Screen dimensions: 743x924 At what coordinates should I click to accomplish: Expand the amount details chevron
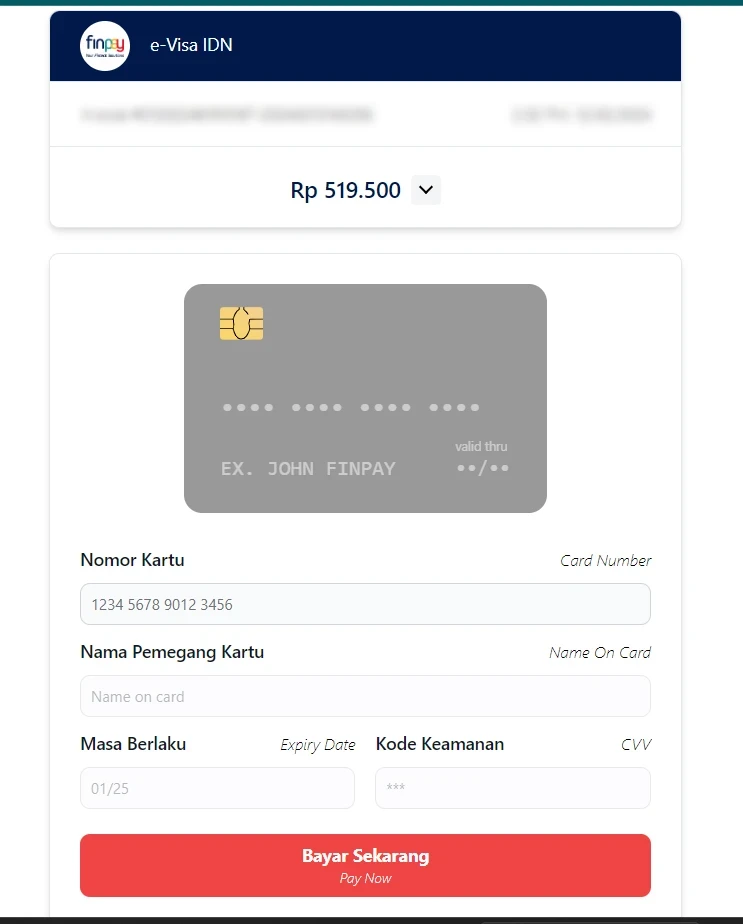pyautogui.click(x=426, y=190)
